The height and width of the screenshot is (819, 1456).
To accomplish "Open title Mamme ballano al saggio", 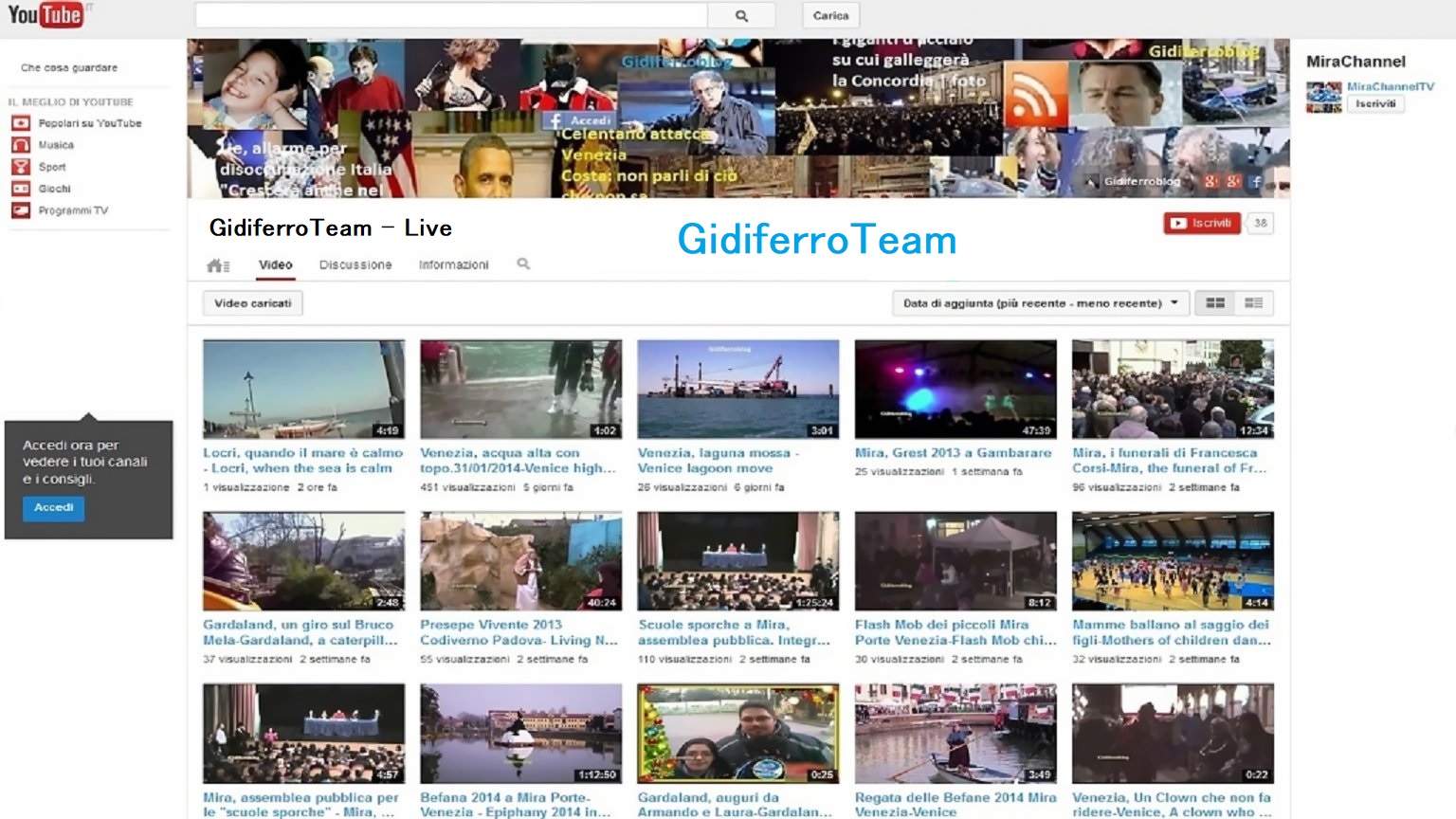I will click(x=1172, y=632).
